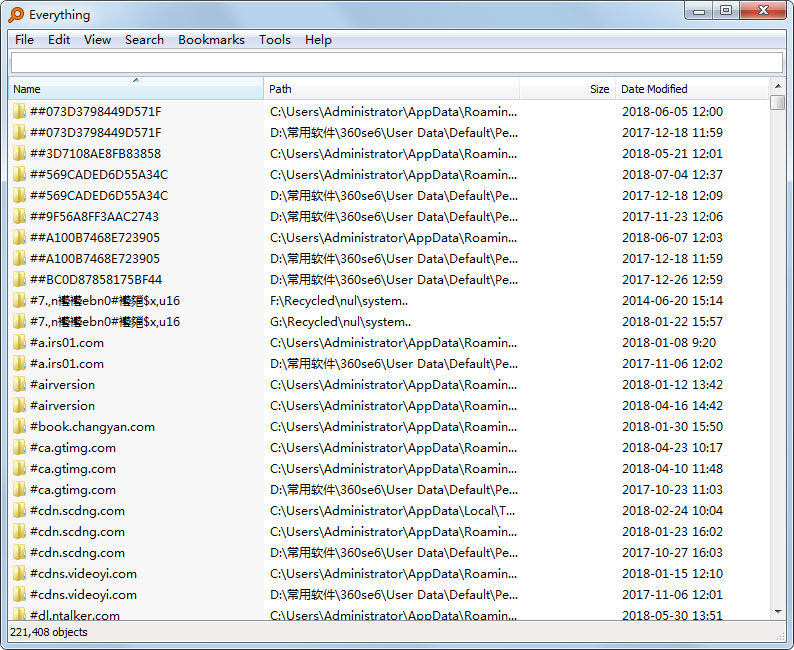This screenshot has width=794, height=650.
Task: Click date 2018-01-22 15:57
Action: point(672,321)
